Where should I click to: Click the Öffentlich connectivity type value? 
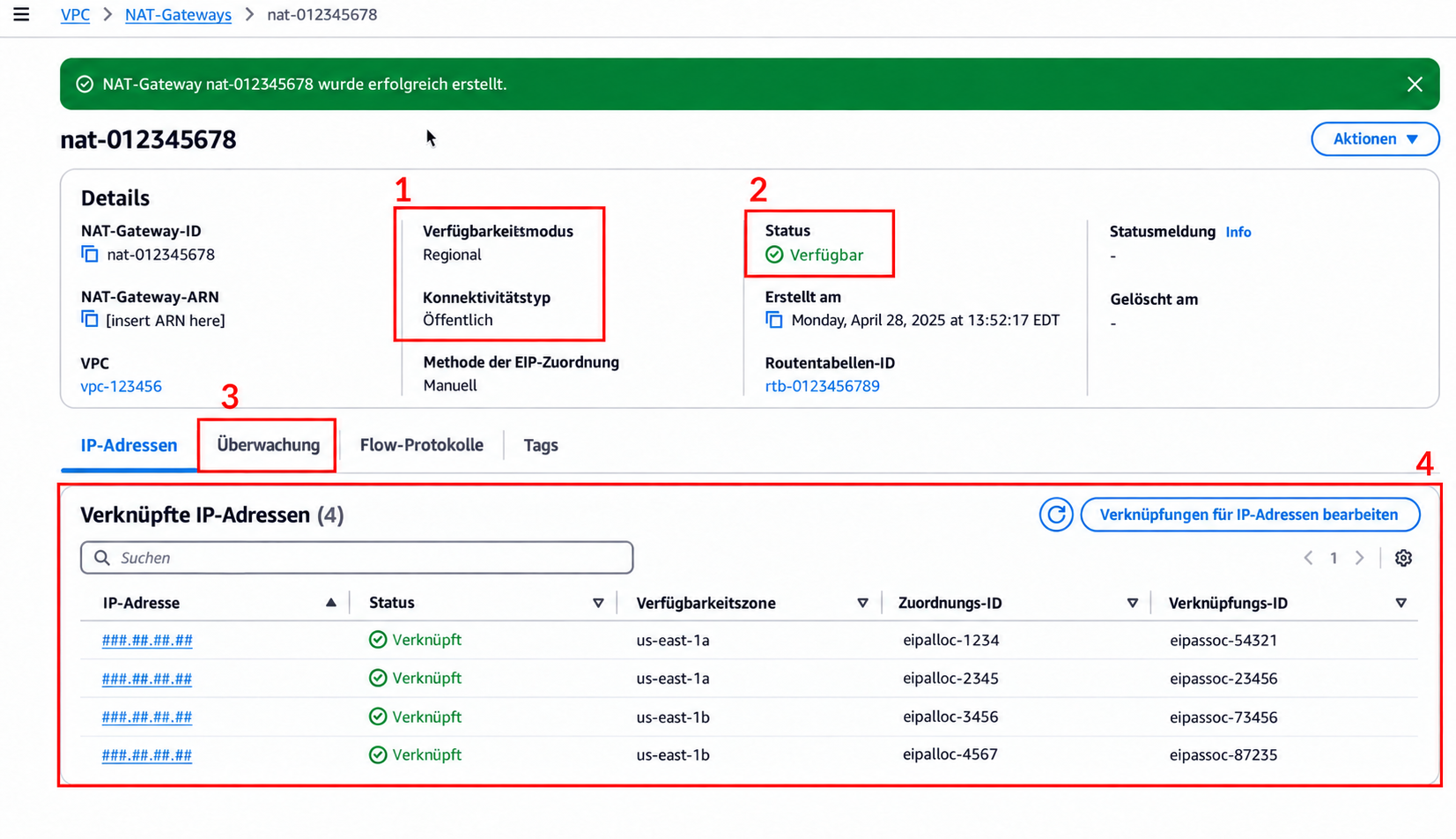[458, 320]
